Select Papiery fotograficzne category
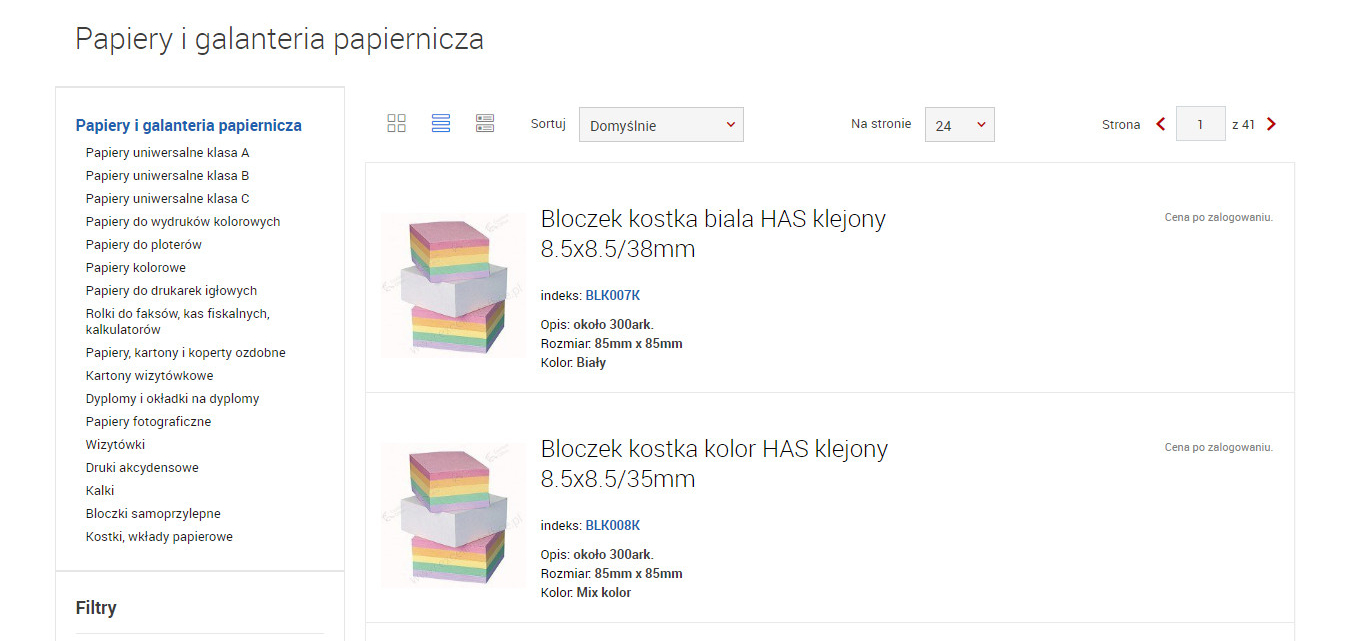 pos(148,422)
